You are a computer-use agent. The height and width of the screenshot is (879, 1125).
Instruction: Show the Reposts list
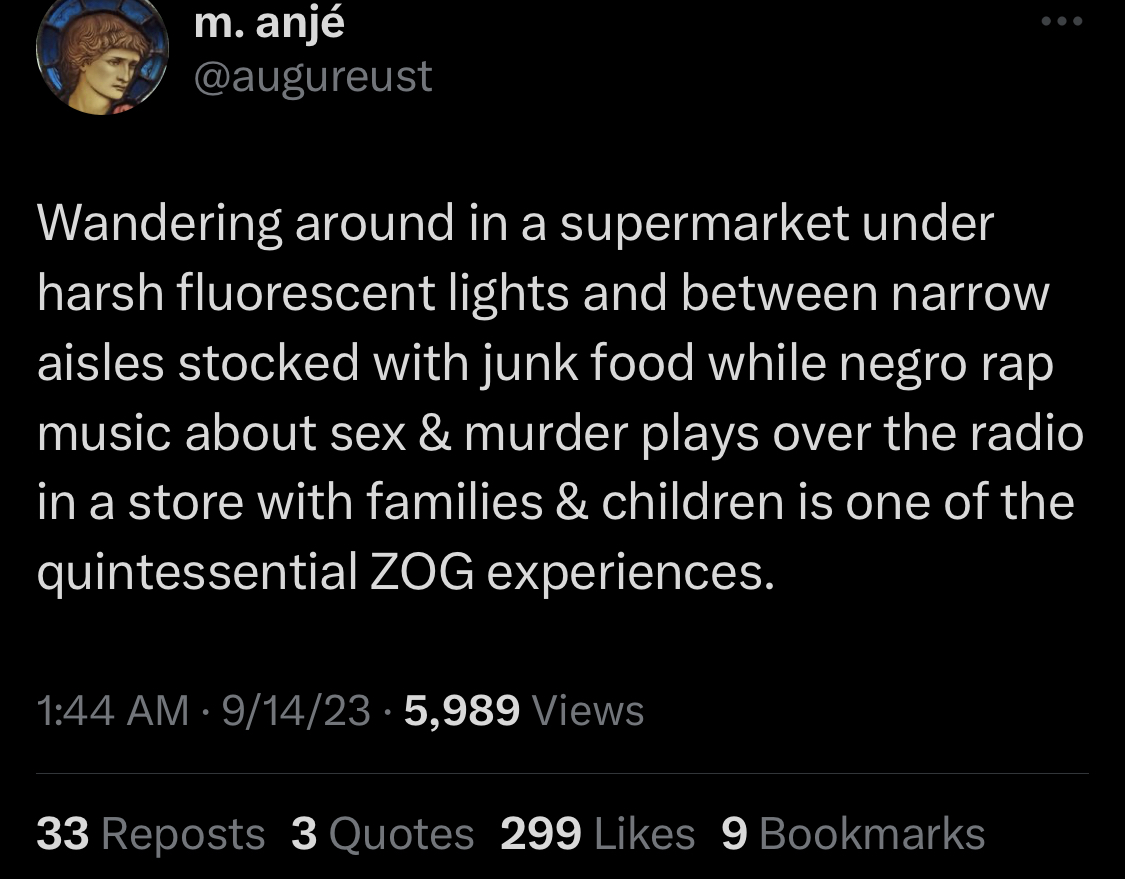pyautogui.click(x=183, y=834)
